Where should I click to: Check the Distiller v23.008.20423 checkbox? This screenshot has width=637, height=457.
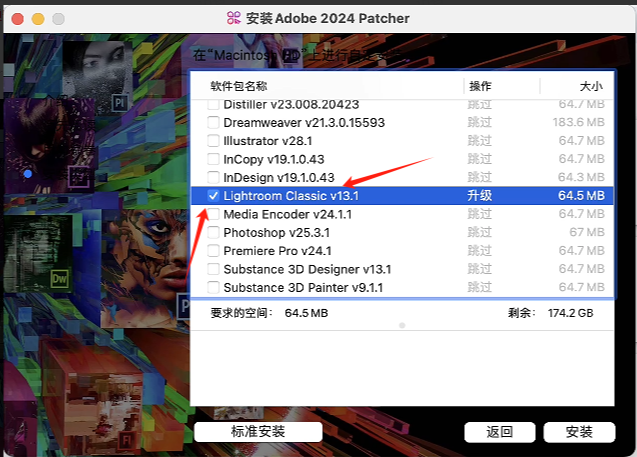(x=213, y=104)
